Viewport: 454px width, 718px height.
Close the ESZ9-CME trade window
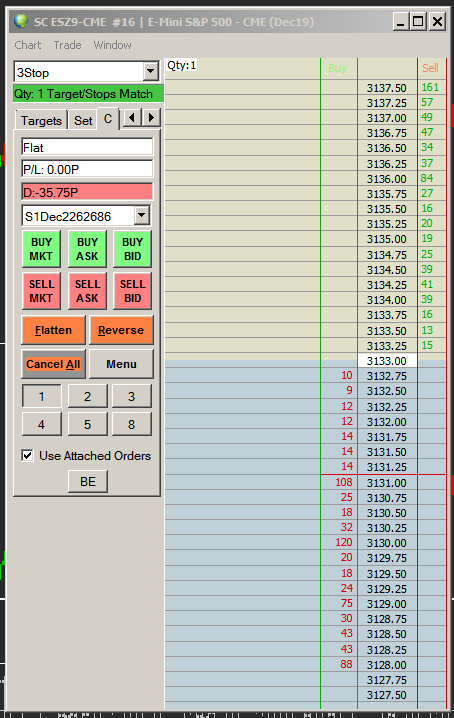(438, 21)
